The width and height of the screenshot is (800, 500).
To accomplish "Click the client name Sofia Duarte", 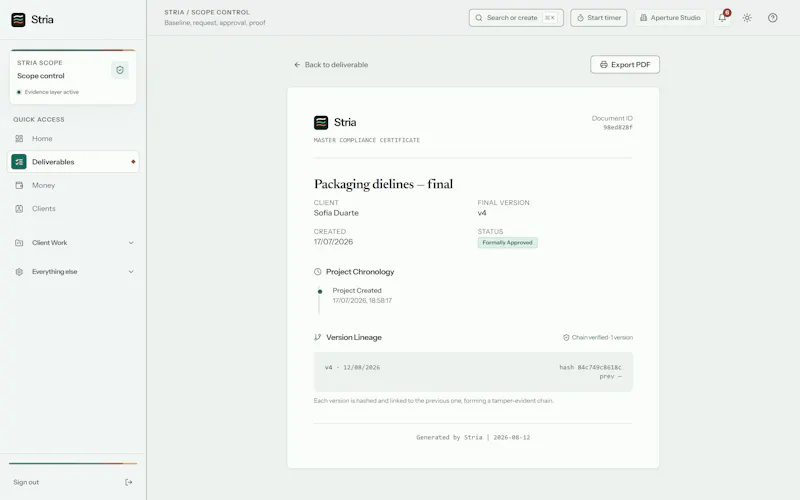I will coord(336,213).
